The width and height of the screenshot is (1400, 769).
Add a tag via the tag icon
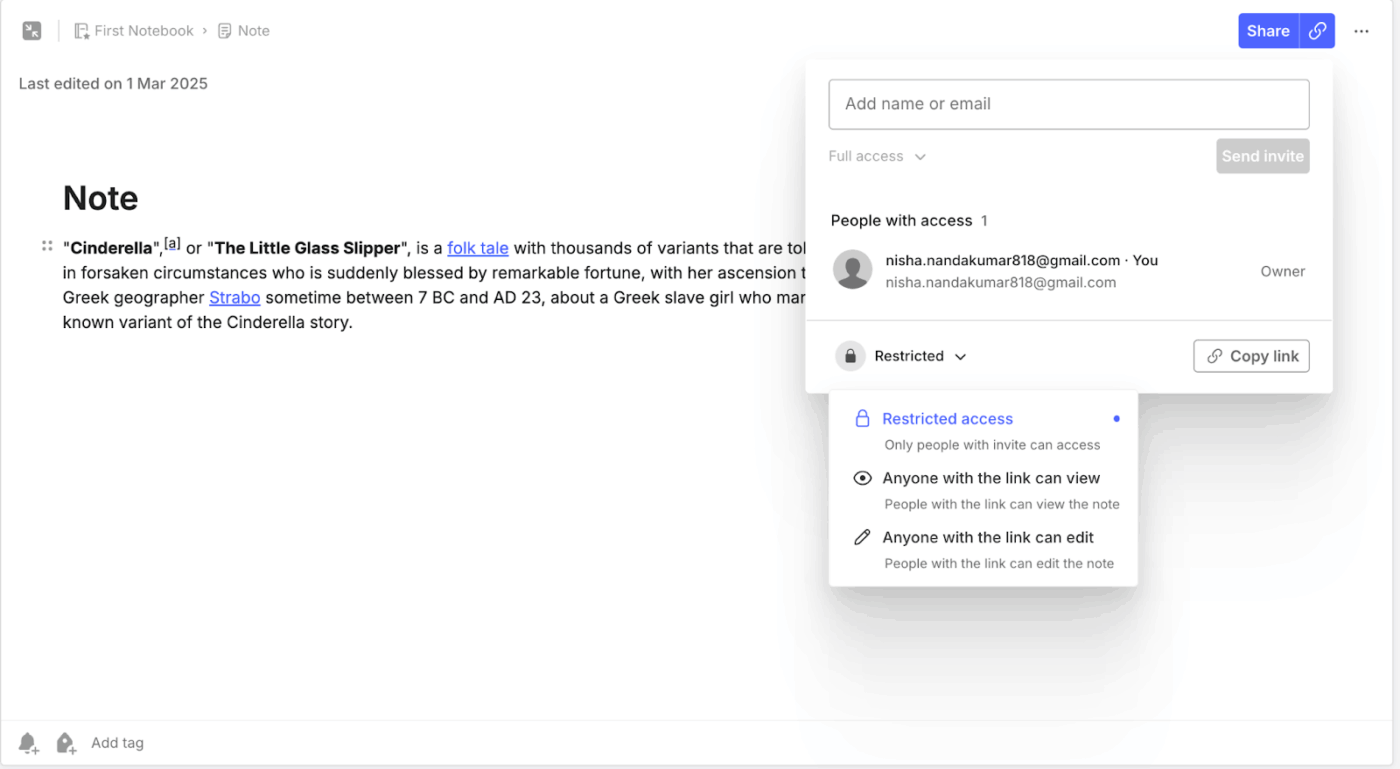(x=65, y=743)
